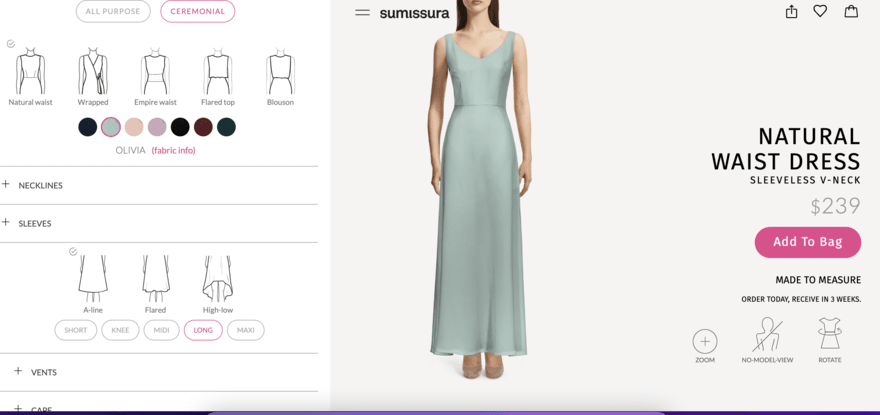Viewport: 880px width, 415px height.
Task: Set skirt length to Midi
Action: [162, 330]
